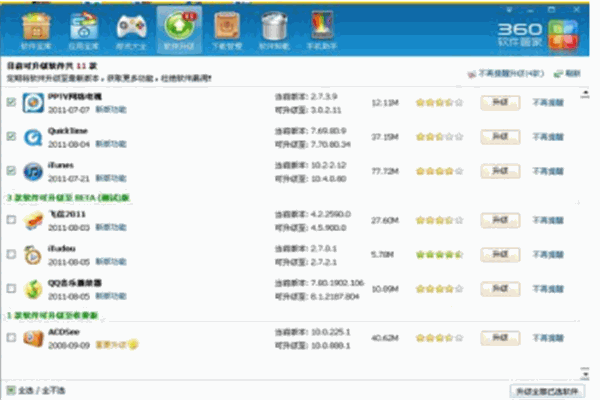
Task: Click 不再提醒 link for iKudou
Action: click(x=548, y=255)
